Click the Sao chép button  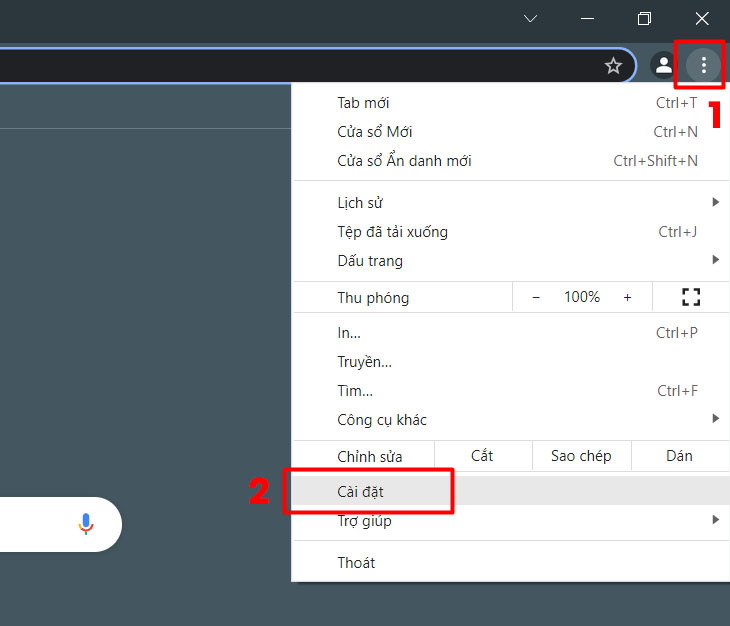tap(581, 456)
